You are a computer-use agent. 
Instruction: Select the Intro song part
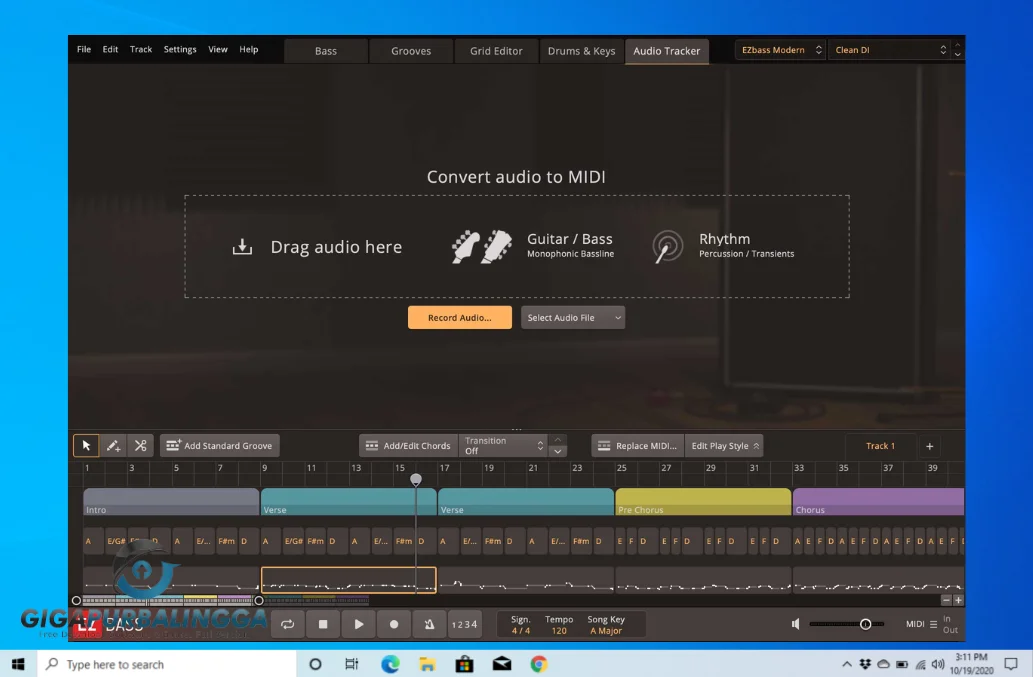click(171, 502)
